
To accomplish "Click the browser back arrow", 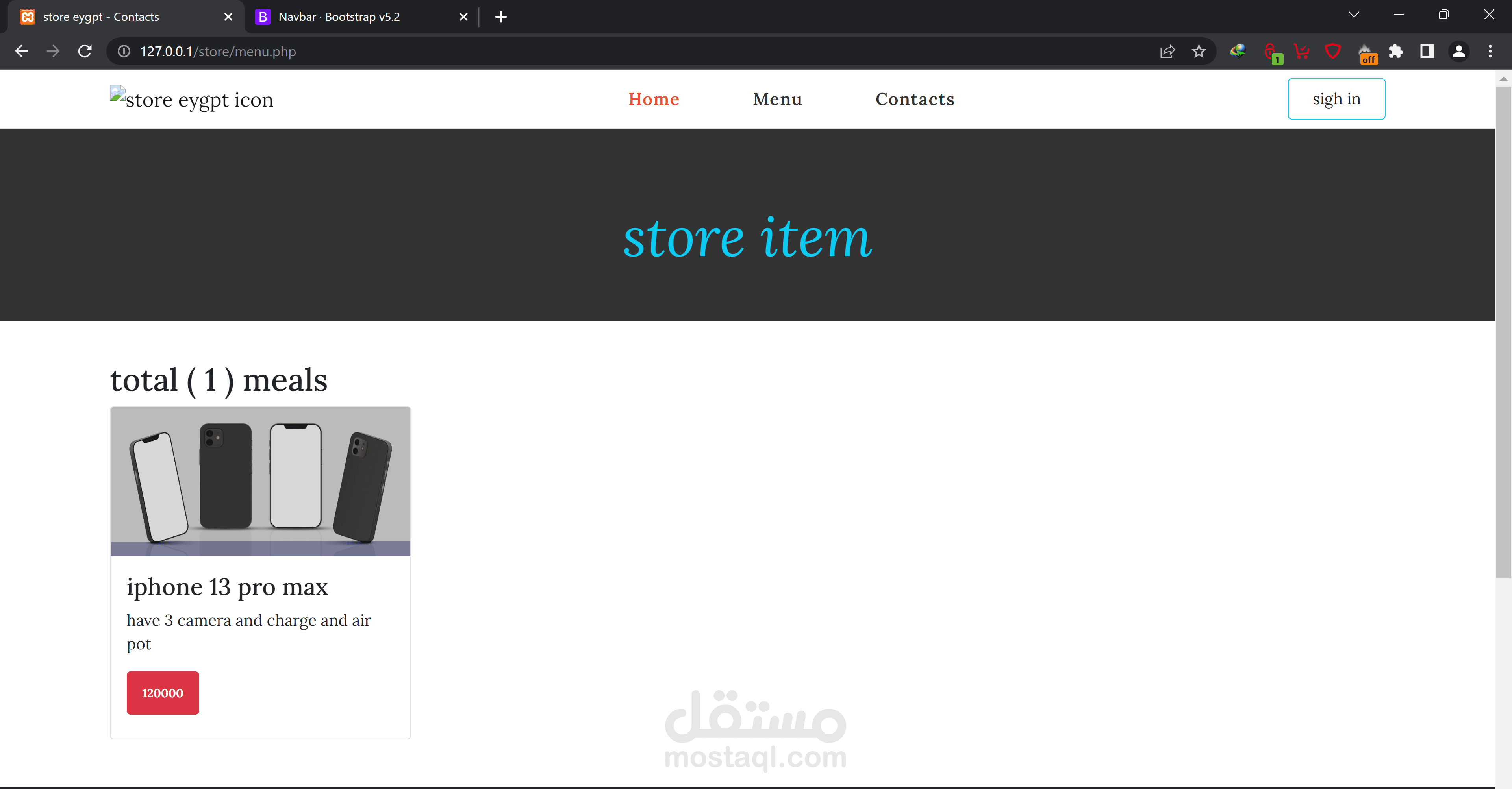I will pos(22,52).
